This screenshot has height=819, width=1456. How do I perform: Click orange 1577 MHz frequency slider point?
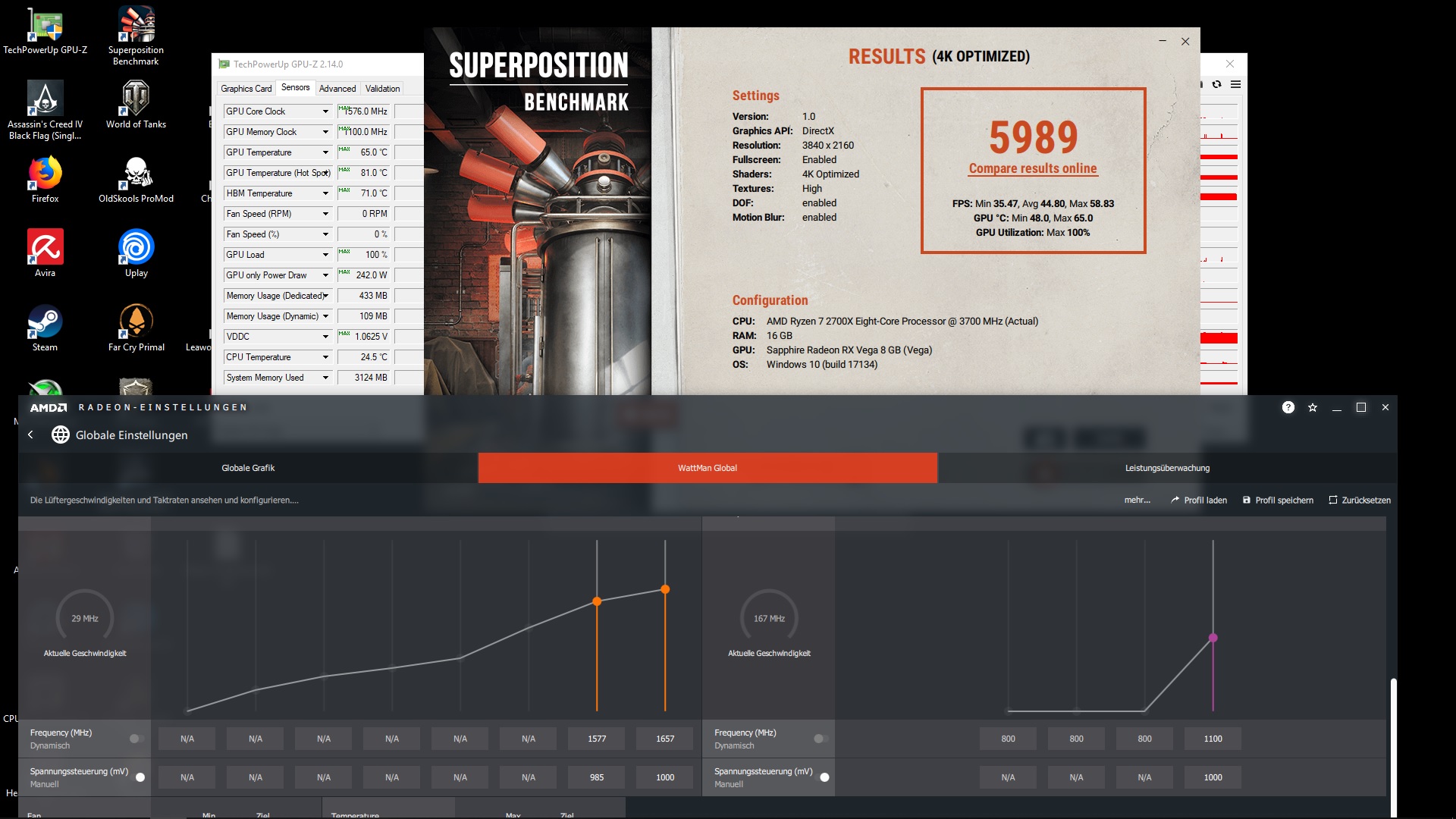coord(597,601)
